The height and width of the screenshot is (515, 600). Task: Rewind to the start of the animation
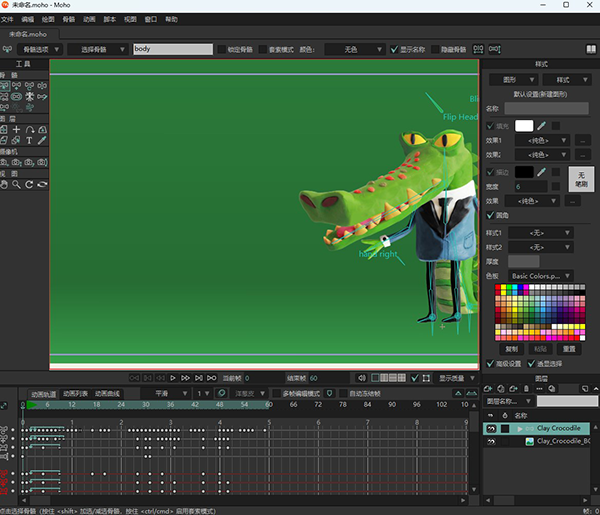tap(134, 378)
